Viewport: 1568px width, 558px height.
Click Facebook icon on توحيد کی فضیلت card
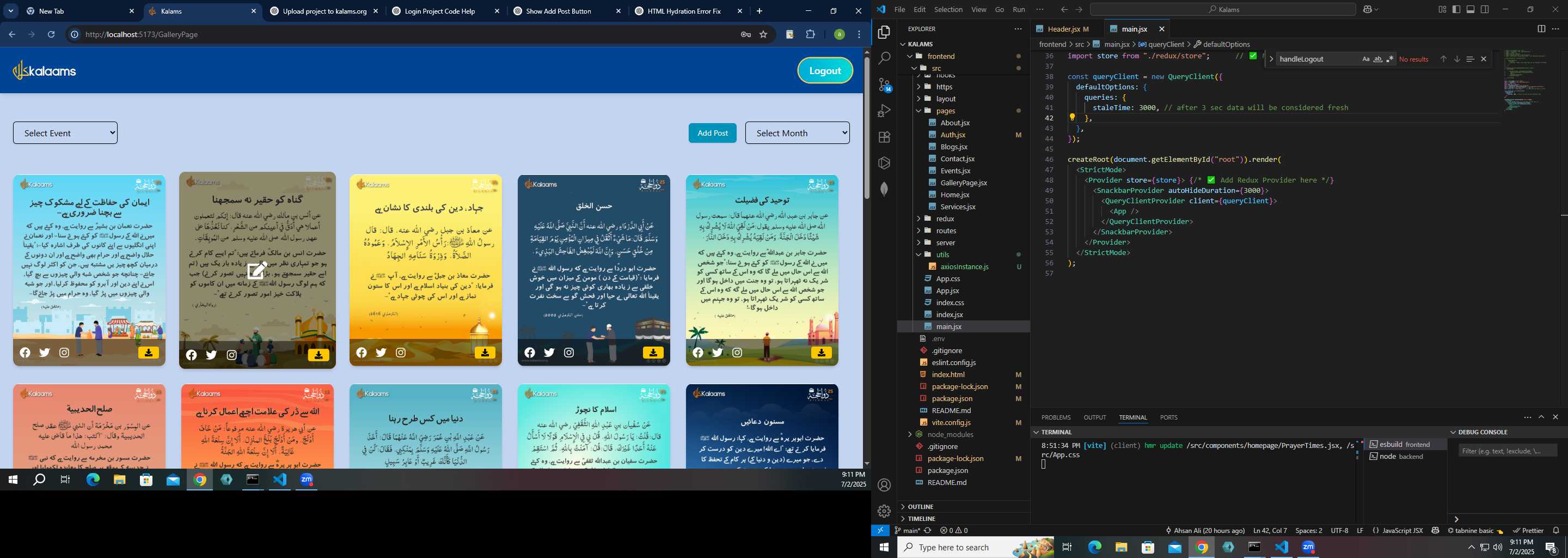[697, 353]
